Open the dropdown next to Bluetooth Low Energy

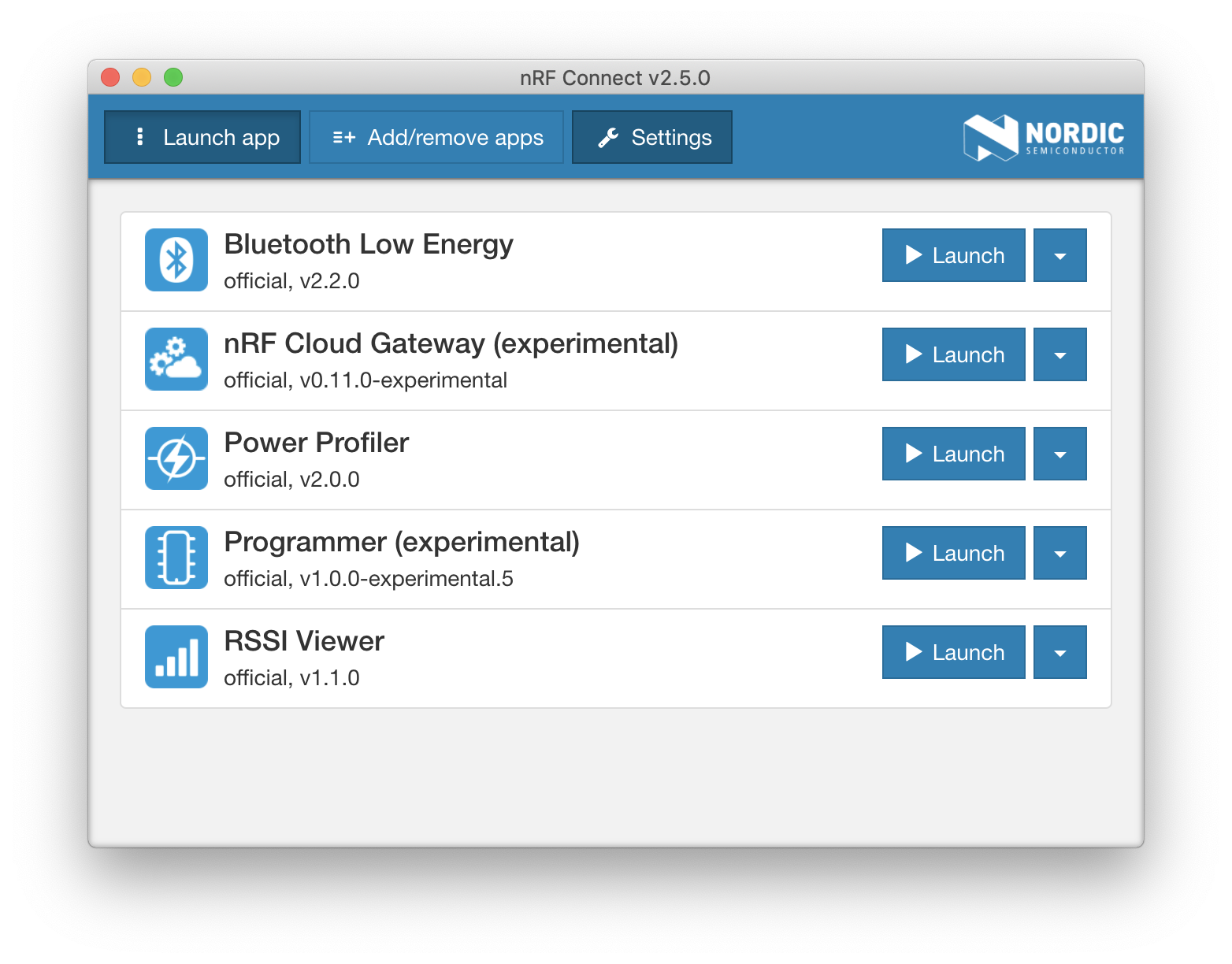pos(1059,255)
